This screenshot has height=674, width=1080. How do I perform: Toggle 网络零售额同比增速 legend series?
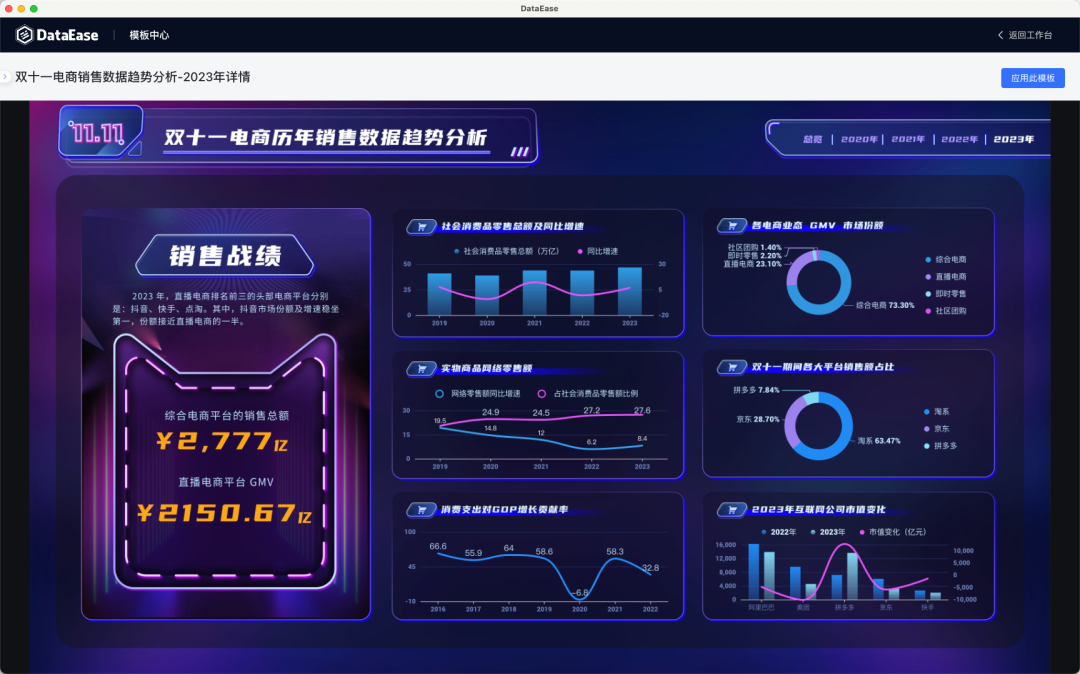coord(478,394)
